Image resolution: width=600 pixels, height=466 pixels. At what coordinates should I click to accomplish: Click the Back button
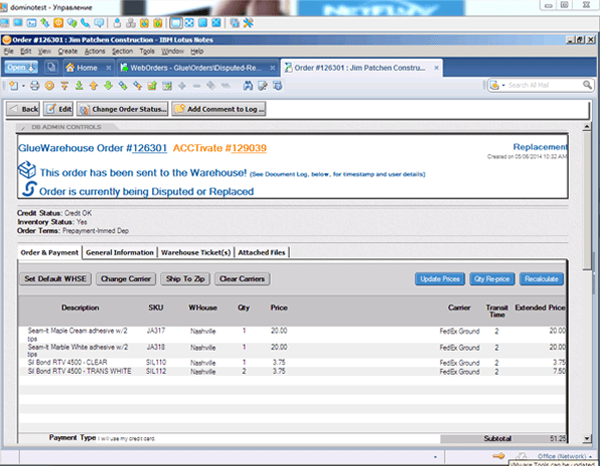23,109
